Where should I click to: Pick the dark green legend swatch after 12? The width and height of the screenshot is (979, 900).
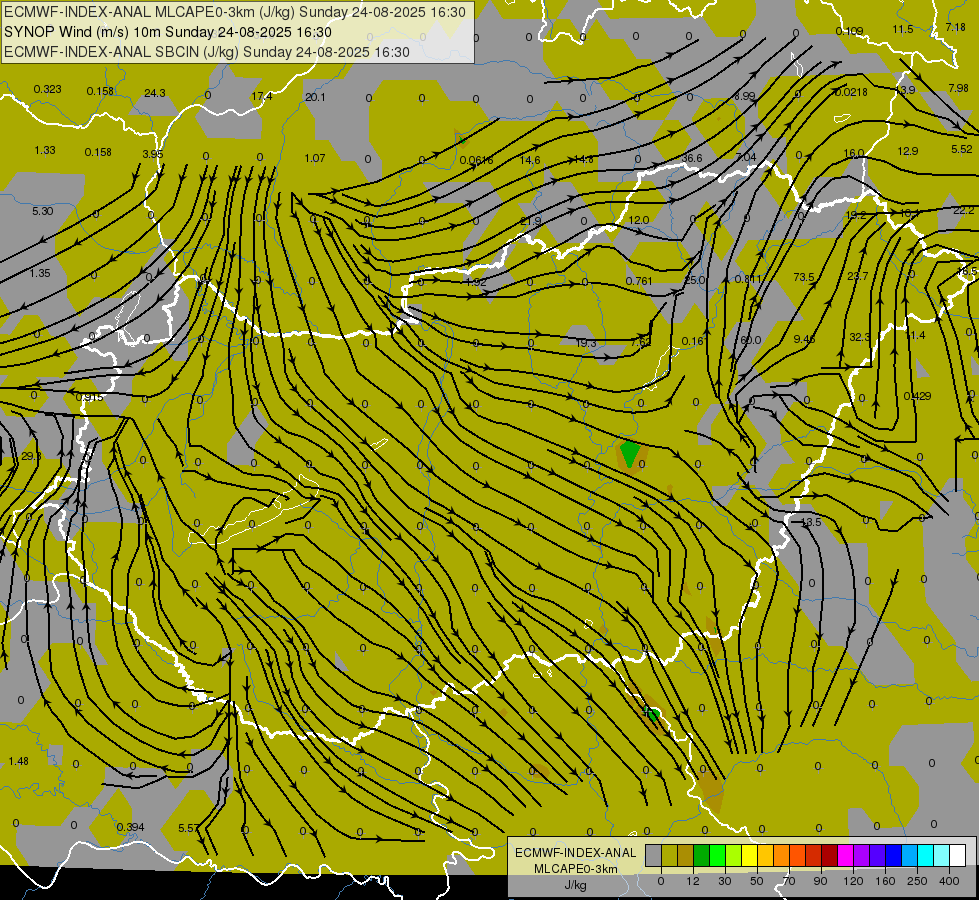point(702,855)
